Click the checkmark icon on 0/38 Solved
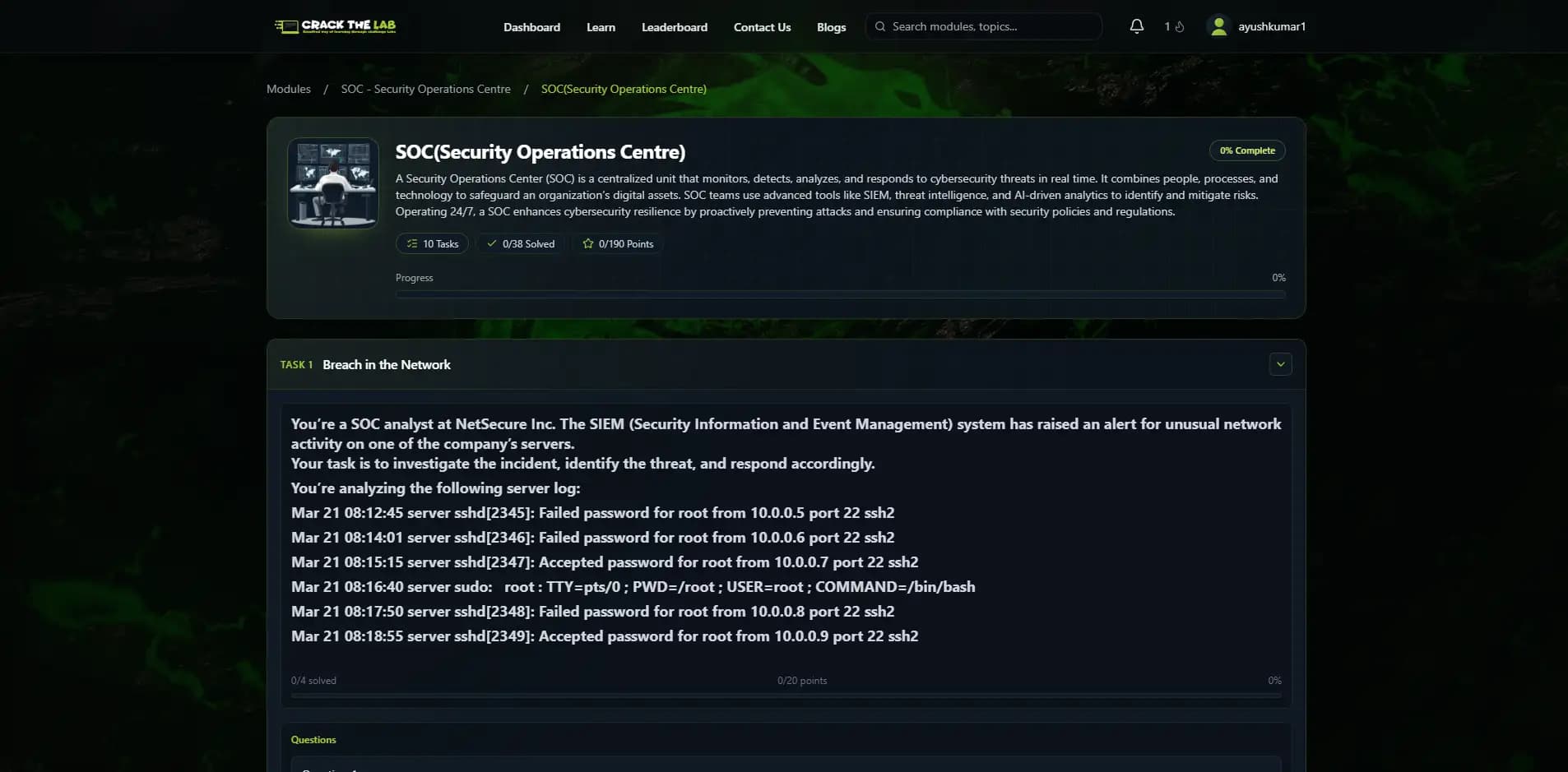 coord(492,243)
